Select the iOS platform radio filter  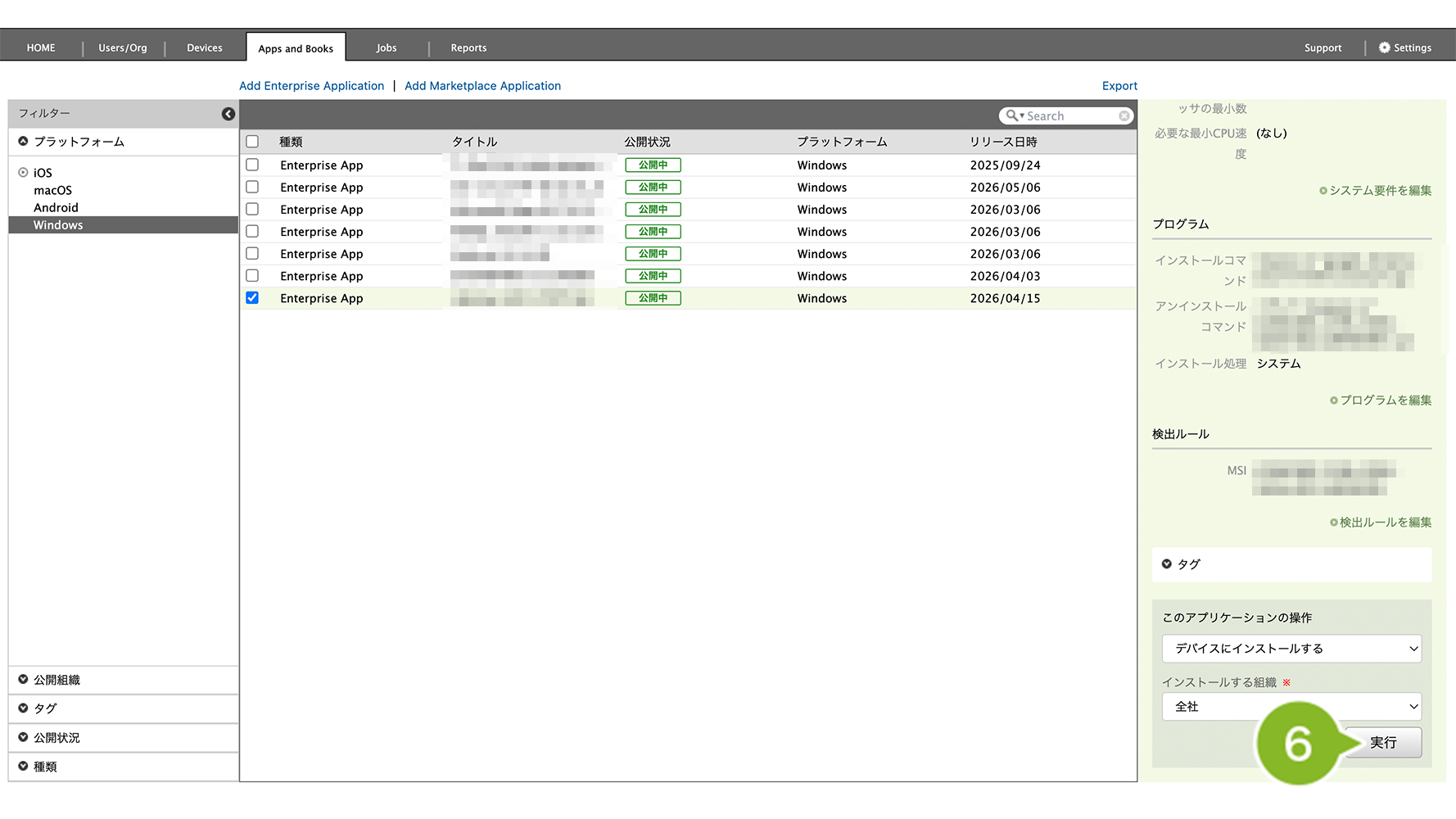point(23,172)
